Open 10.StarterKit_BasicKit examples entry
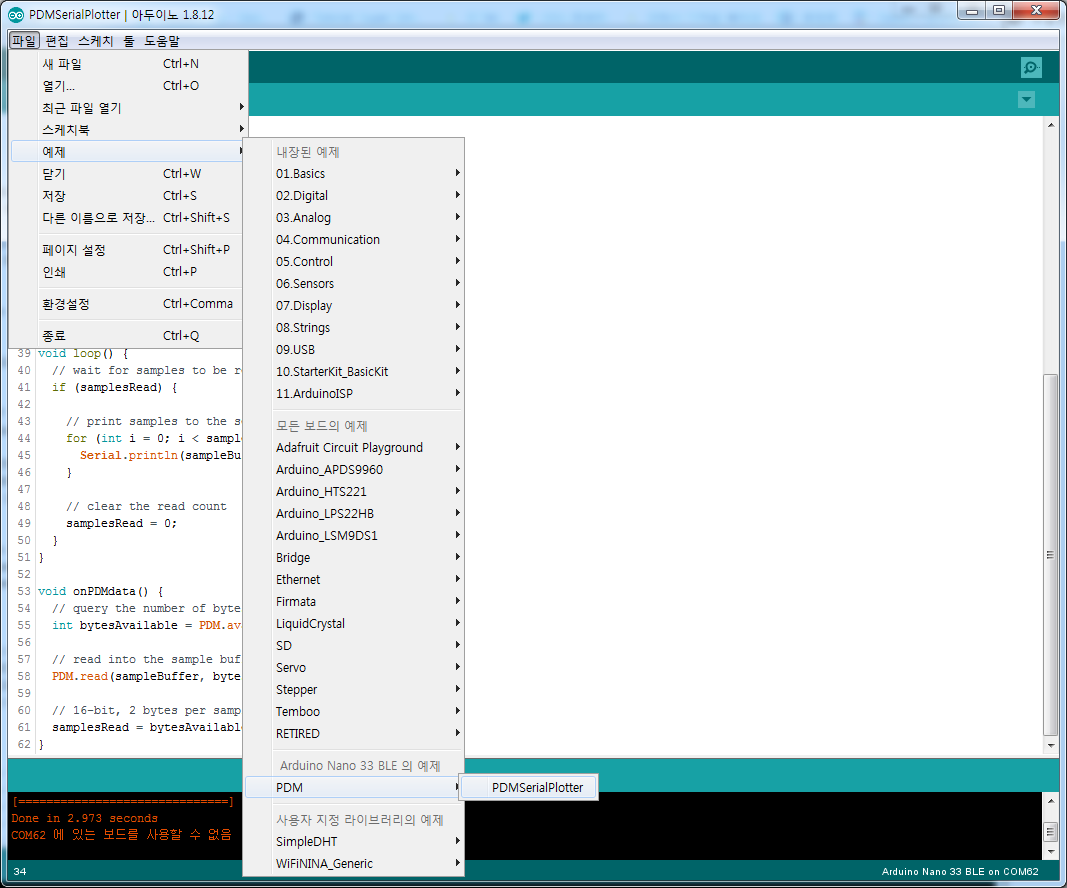Viewport: 1067px width, 888px height. [354, 372]
